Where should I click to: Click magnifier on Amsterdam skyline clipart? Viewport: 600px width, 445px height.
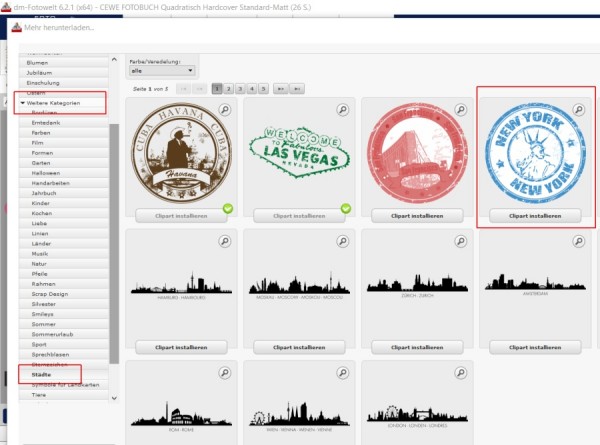point(579,241)
